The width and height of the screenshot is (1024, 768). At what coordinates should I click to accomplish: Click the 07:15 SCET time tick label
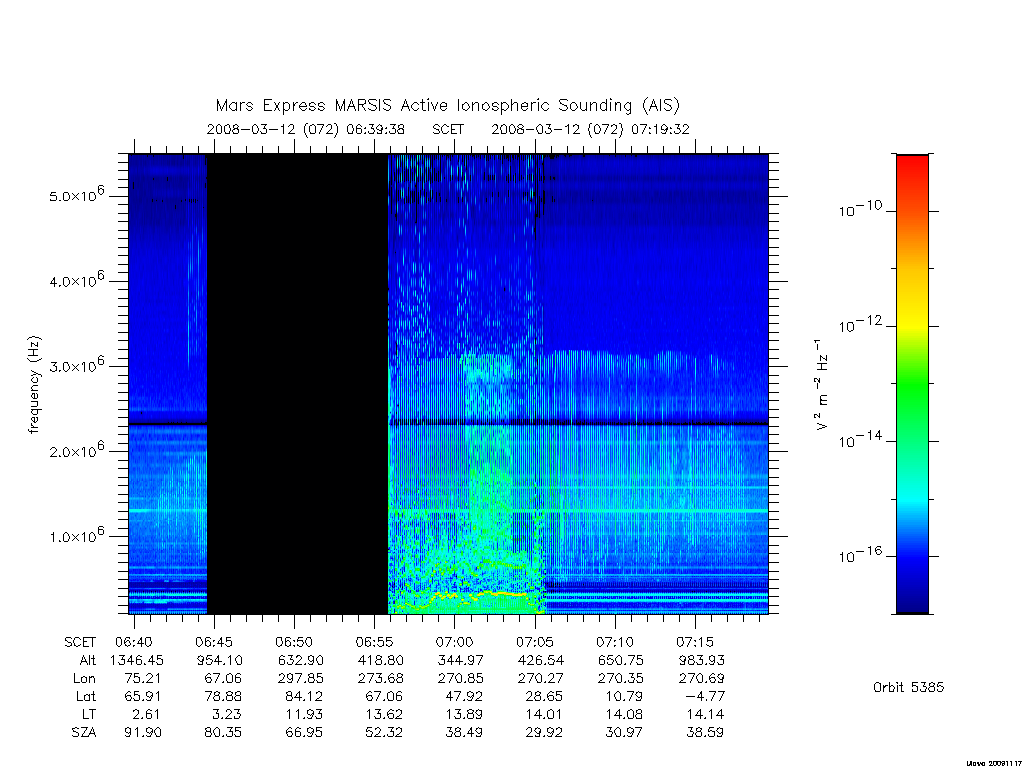695,642
